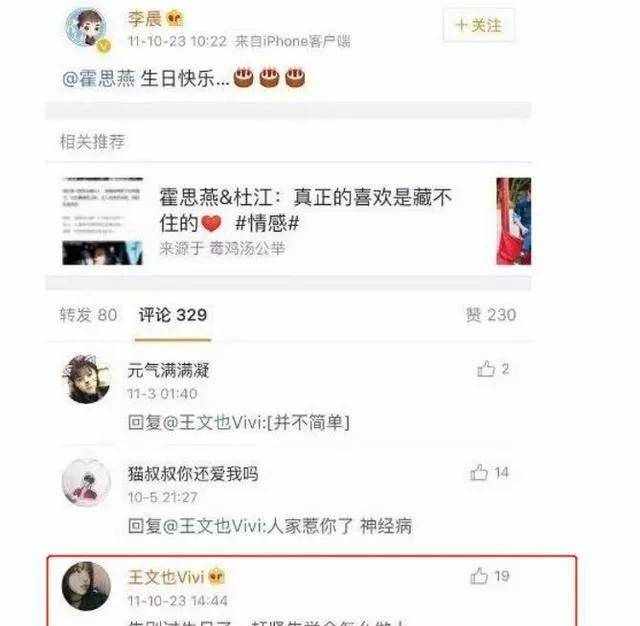Open 李晨's profile avatar
Image resolution: width=640 pixels, height=626 pixels.
pos(87,29)
